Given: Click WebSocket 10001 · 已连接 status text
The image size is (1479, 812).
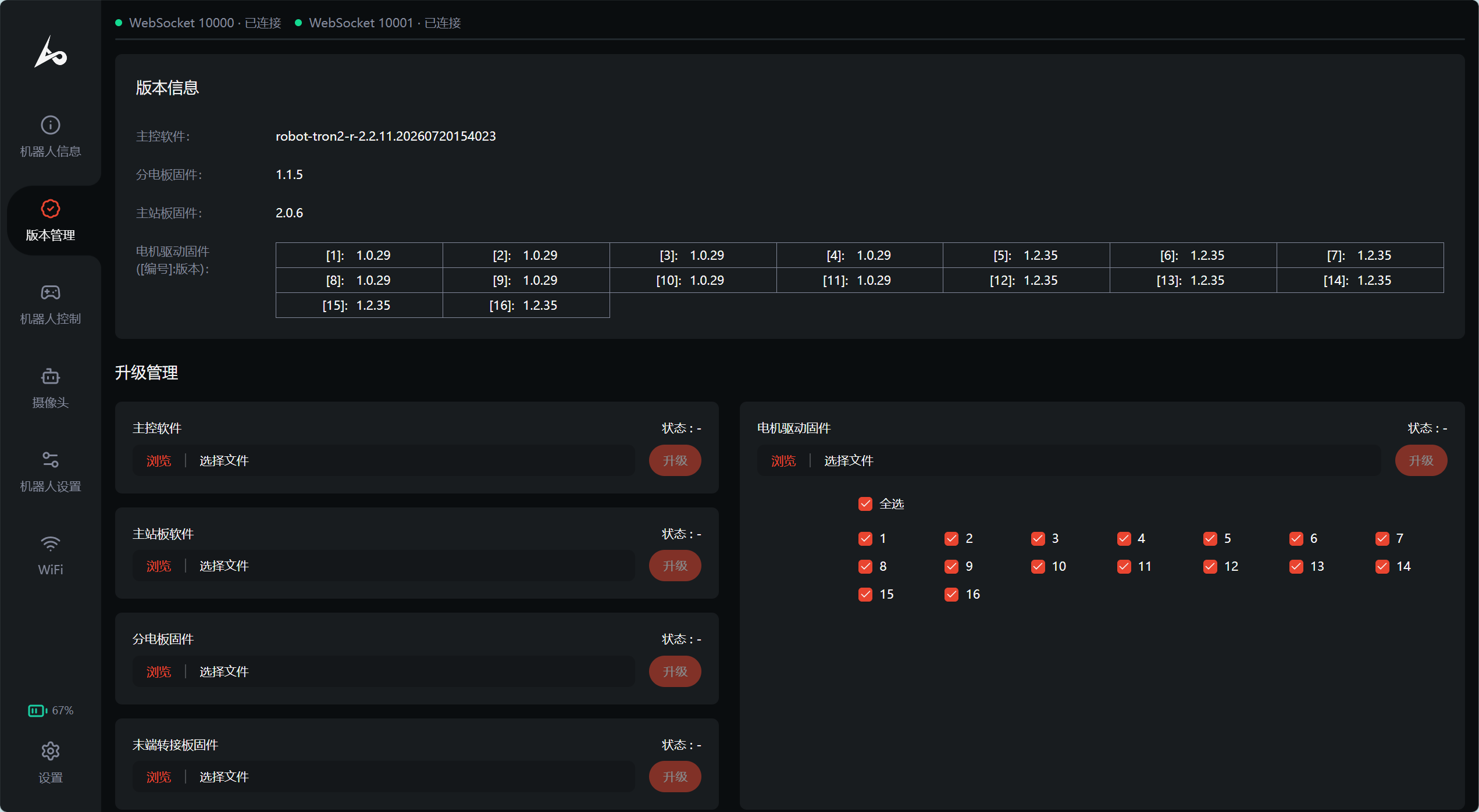Looking at the screenshot, I should (x=385, y=23).
